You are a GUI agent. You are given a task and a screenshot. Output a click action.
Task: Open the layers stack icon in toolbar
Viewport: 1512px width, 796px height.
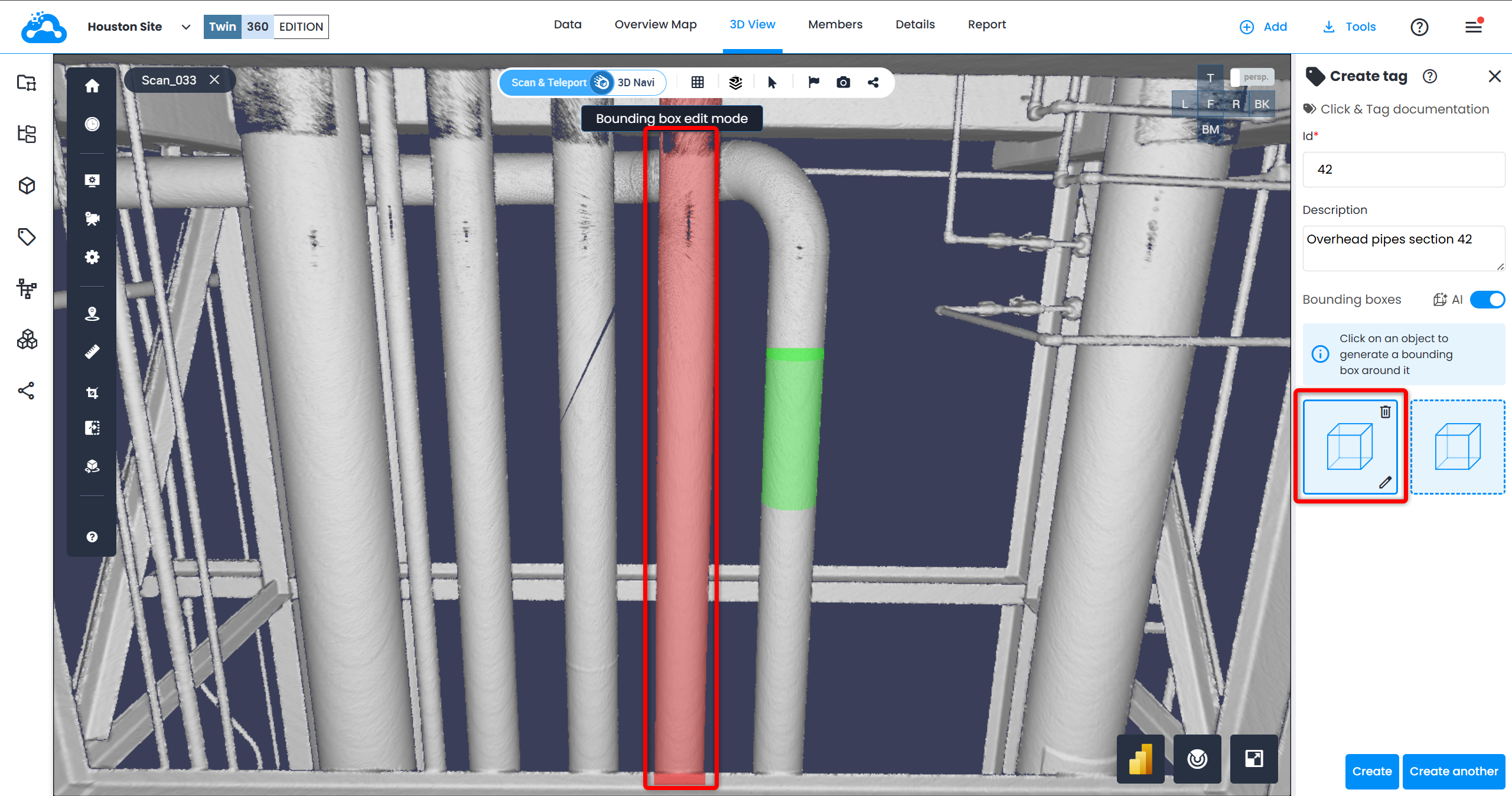tap(735, 83)
